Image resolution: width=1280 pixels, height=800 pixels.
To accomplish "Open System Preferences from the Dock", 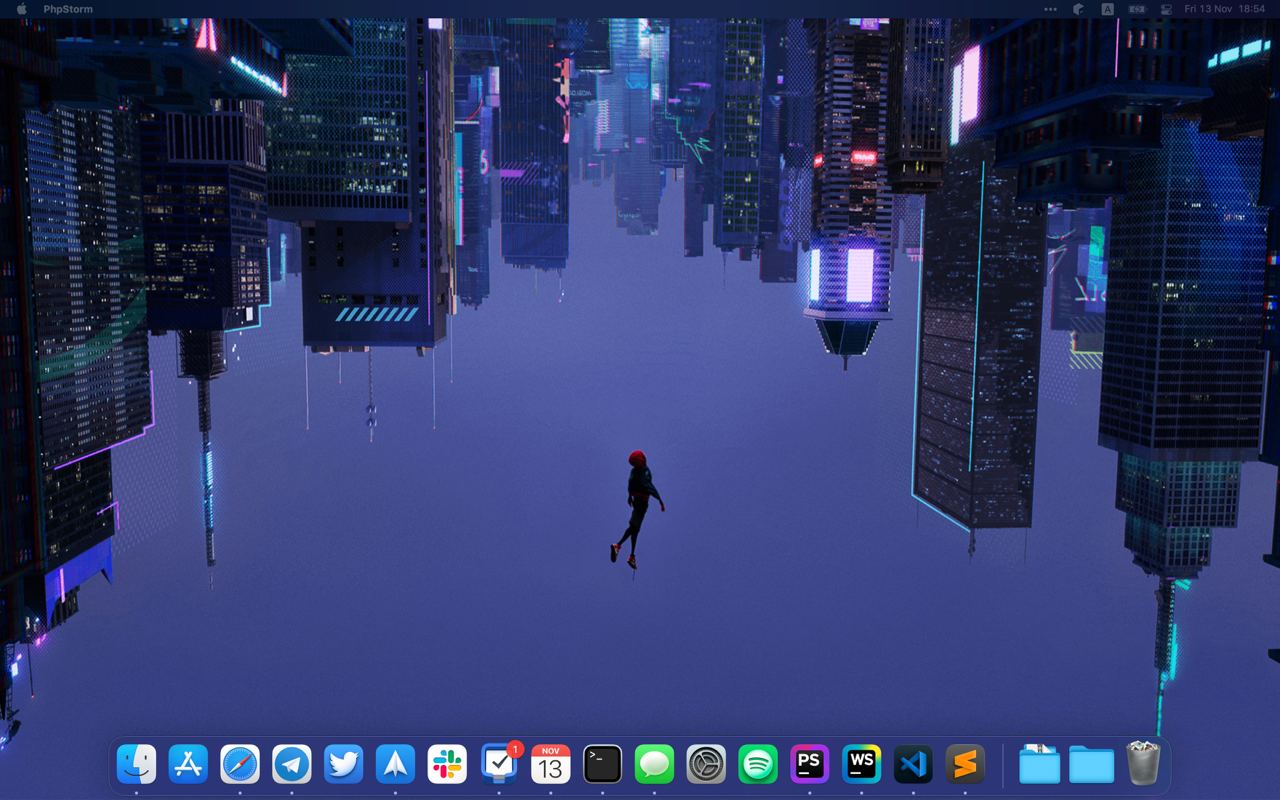I will pos(706,765).
